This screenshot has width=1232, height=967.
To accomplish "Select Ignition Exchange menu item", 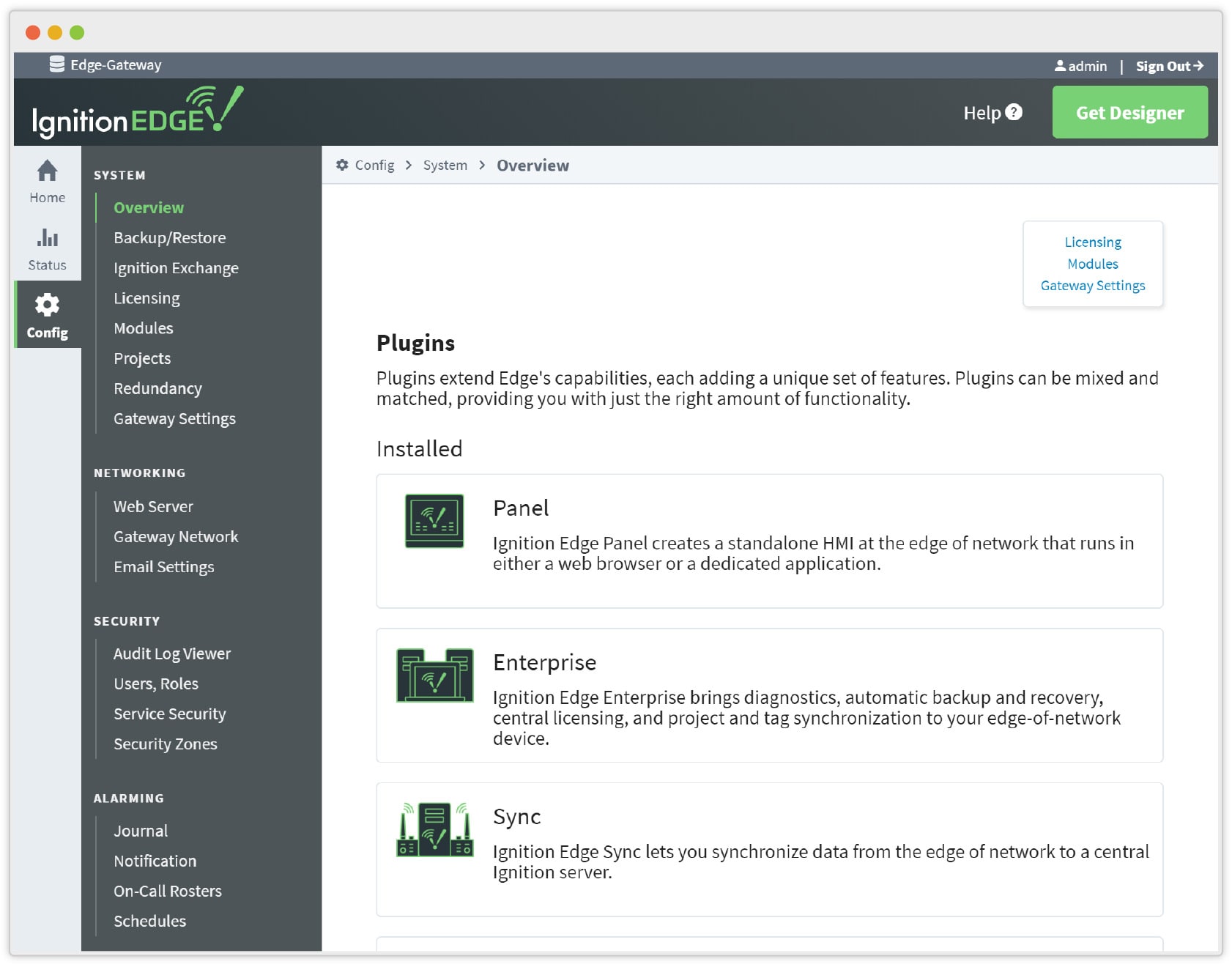I will point(176,268).
